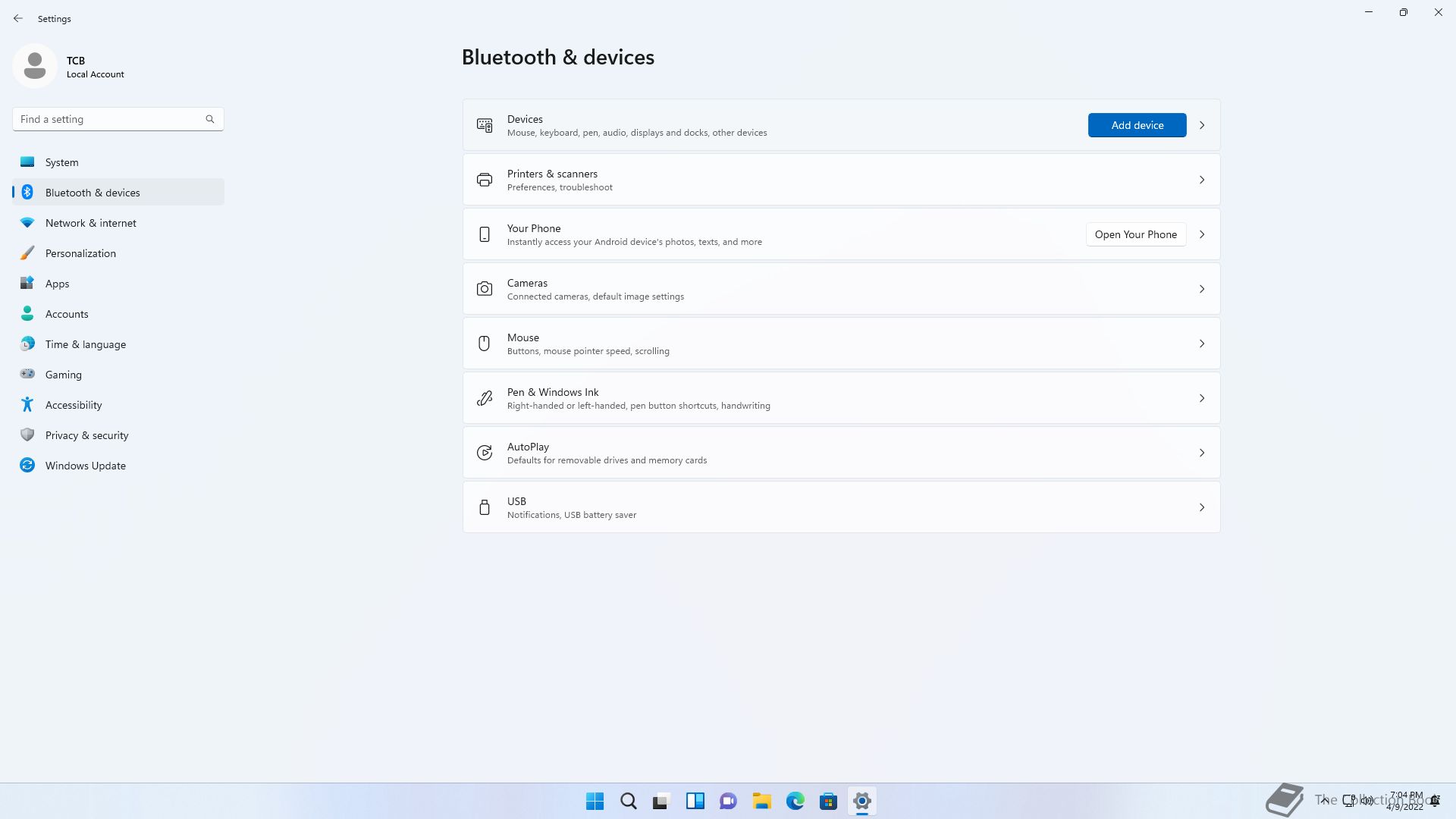Screen dimensions: 1456x819
Task: Click Settings gear icon on taskbar
Action: point(862,801)
